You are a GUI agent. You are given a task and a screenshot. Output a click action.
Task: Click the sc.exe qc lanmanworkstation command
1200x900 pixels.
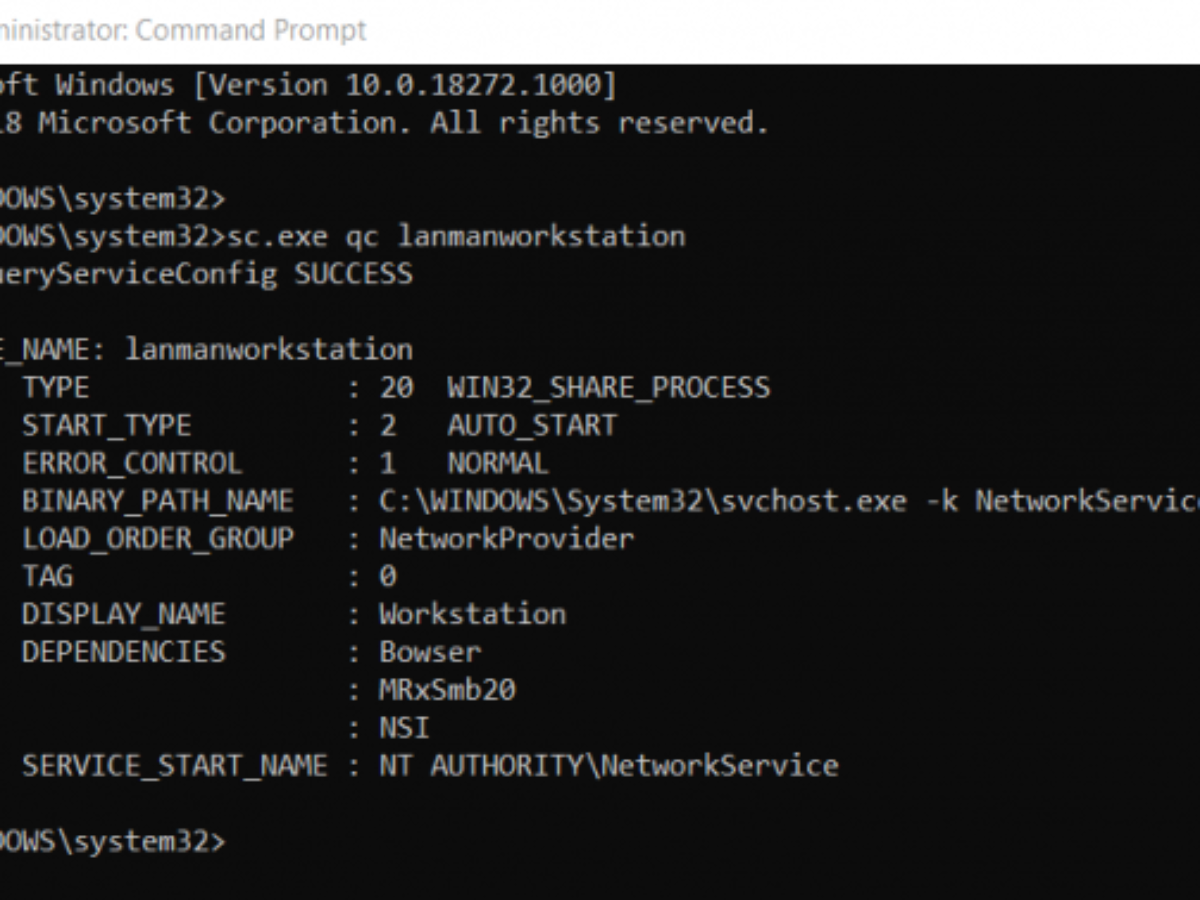(x=457, y=236)
